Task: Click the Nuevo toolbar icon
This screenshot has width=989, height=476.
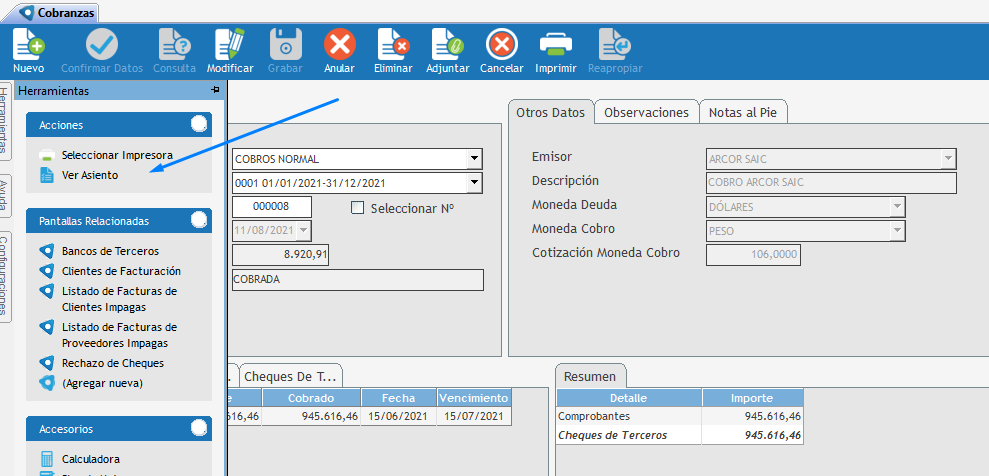Action: point(28,45)
